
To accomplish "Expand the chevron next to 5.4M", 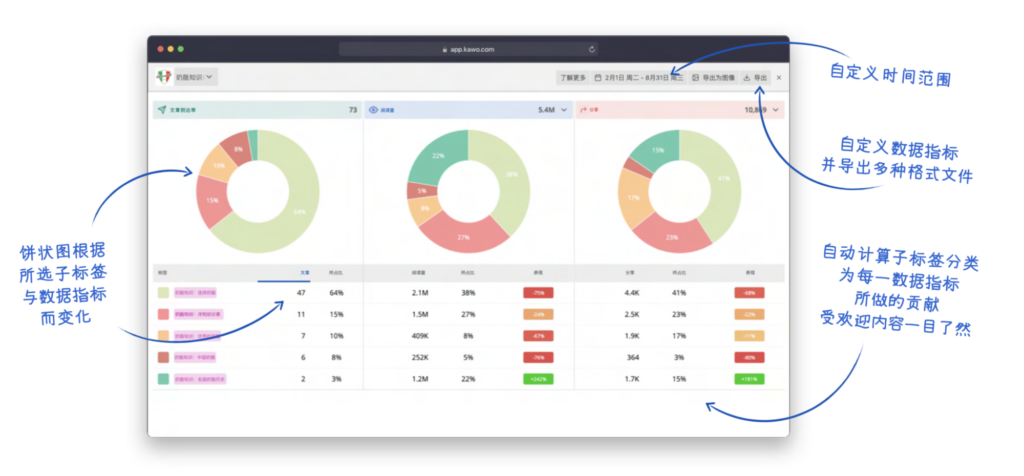I will [x=564, y=110].
